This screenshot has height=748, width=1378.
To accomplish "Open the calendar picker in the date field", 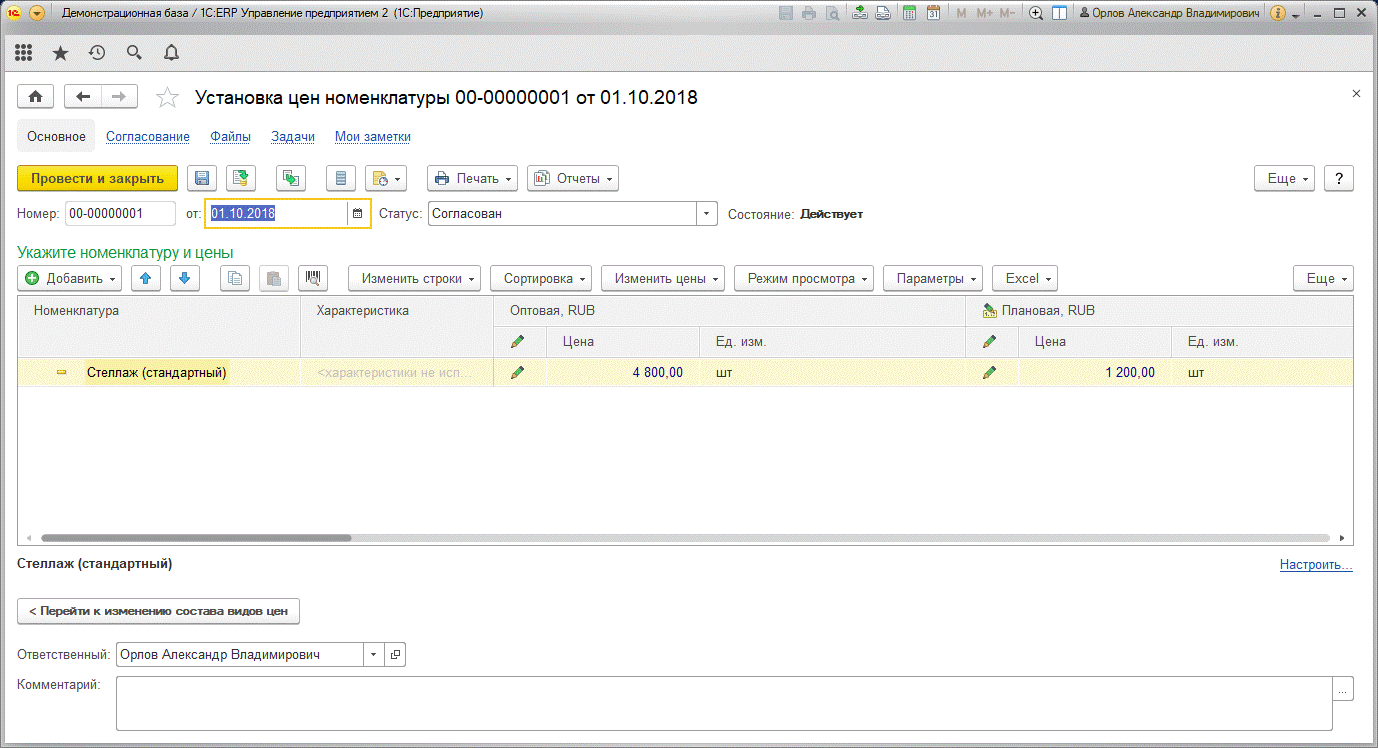I will point(358,214).
